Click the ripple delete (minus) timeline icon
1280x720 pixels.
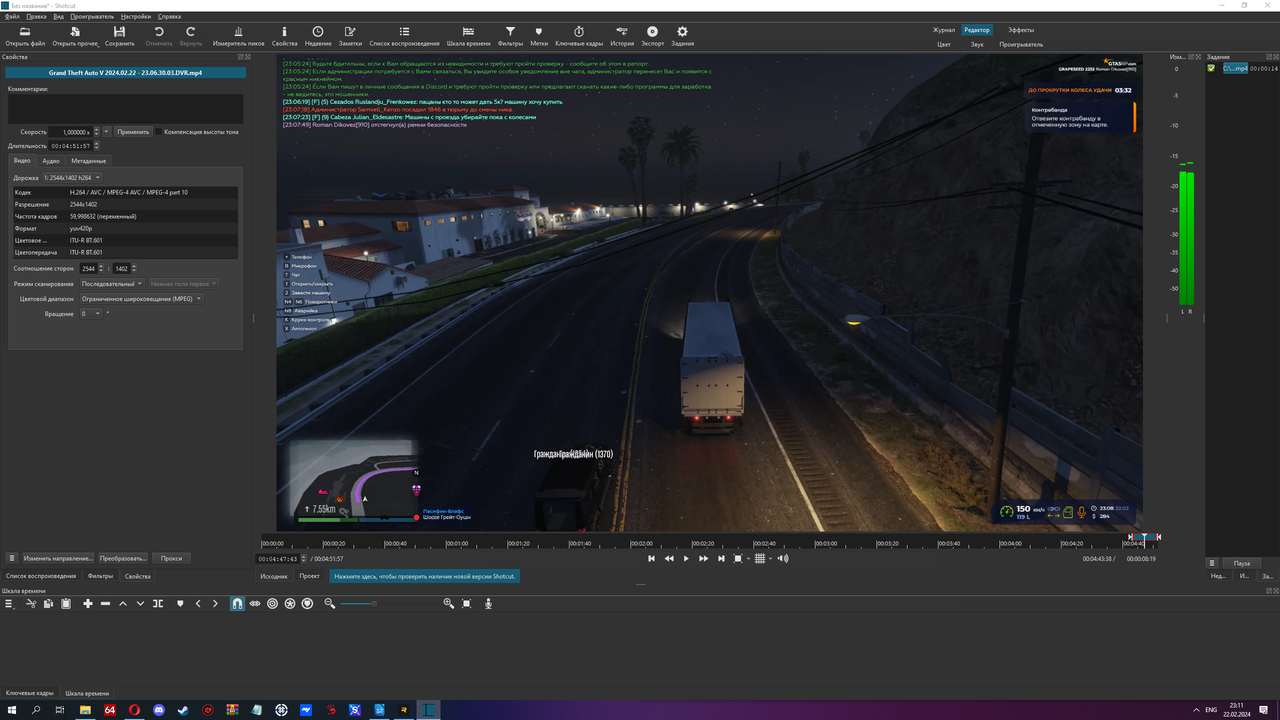pyautogui.click(x=105, y=604)
